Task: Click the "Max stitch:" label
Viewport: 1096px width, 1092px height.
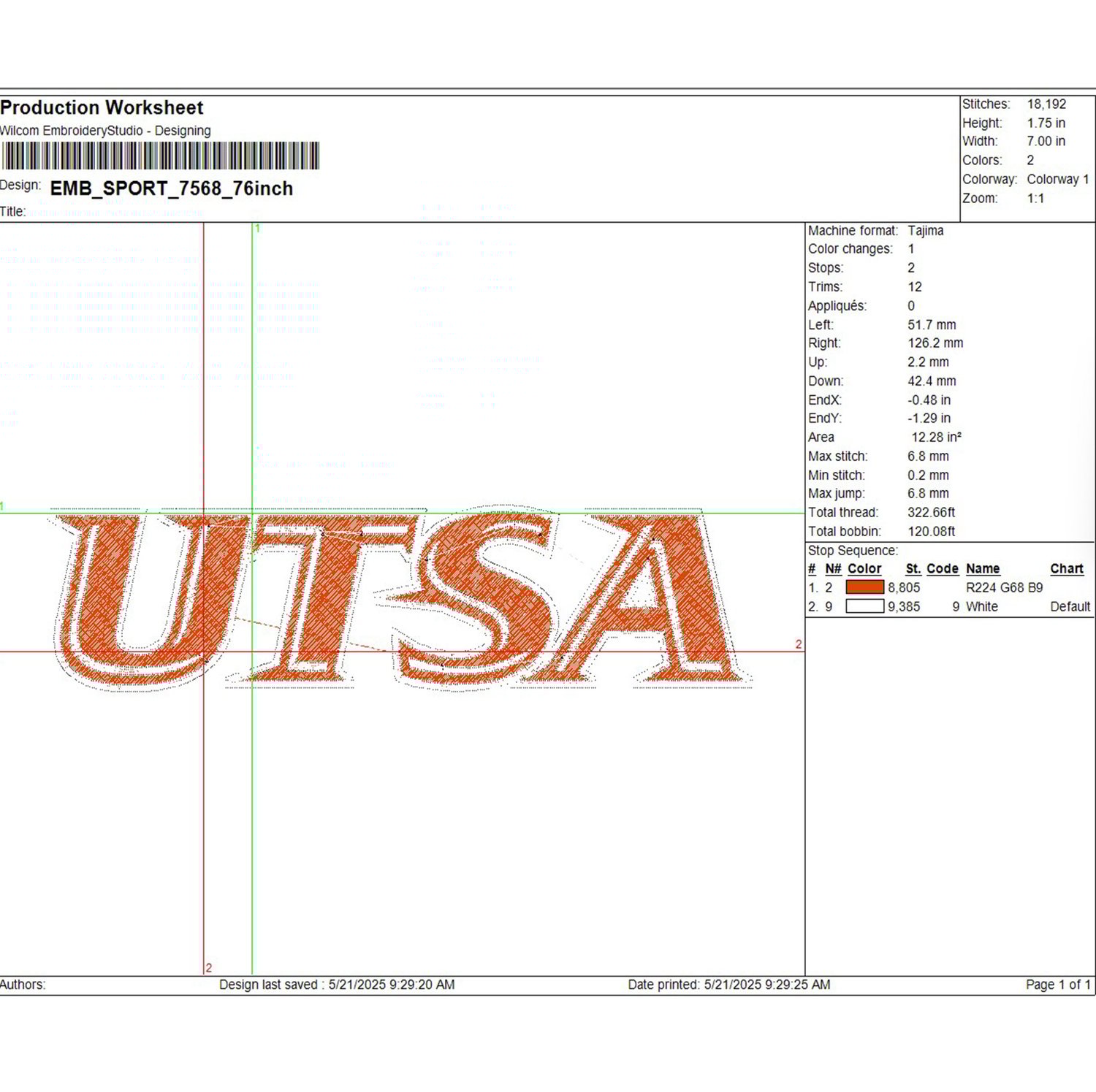Action: tap(838, 457)
